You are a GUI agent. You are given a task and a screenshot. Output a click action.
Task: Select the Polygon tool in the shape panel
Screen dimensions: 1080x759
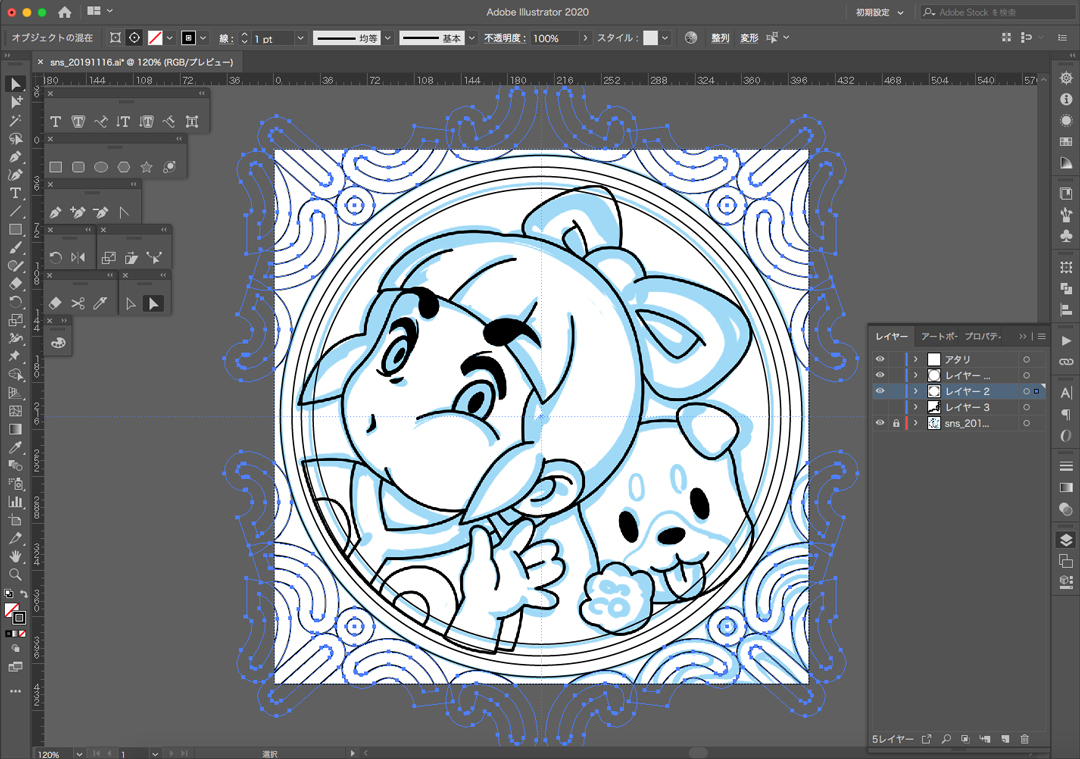[x=123, y=167]
